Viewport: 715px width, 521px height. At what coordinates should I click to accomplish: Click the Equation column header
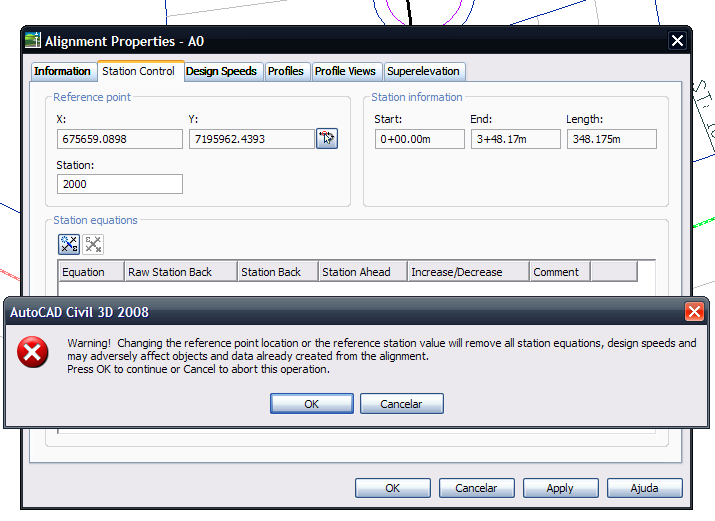click(91, 272)
